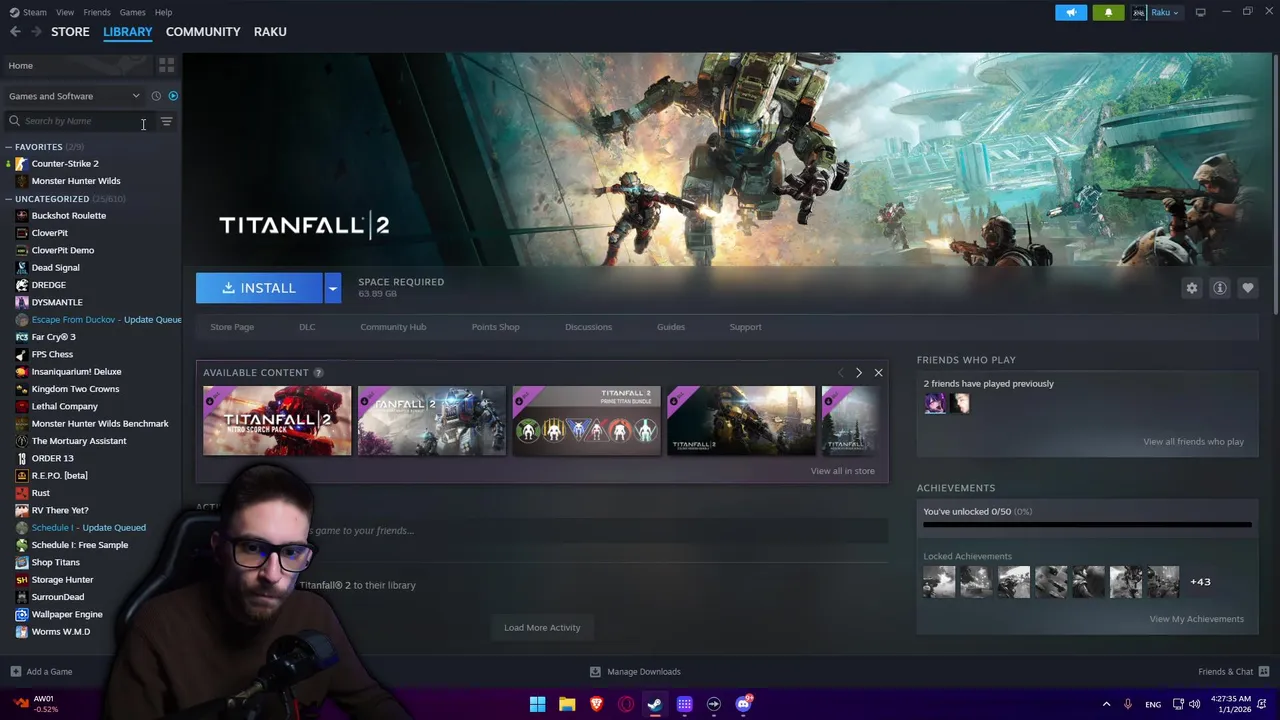The height and width of the screenshot is (720, 1280).
Task: Open Titanfall 2 Nitro Scorch Pack thumbnail
Action: pyautogui.click(x=277, y=421)
